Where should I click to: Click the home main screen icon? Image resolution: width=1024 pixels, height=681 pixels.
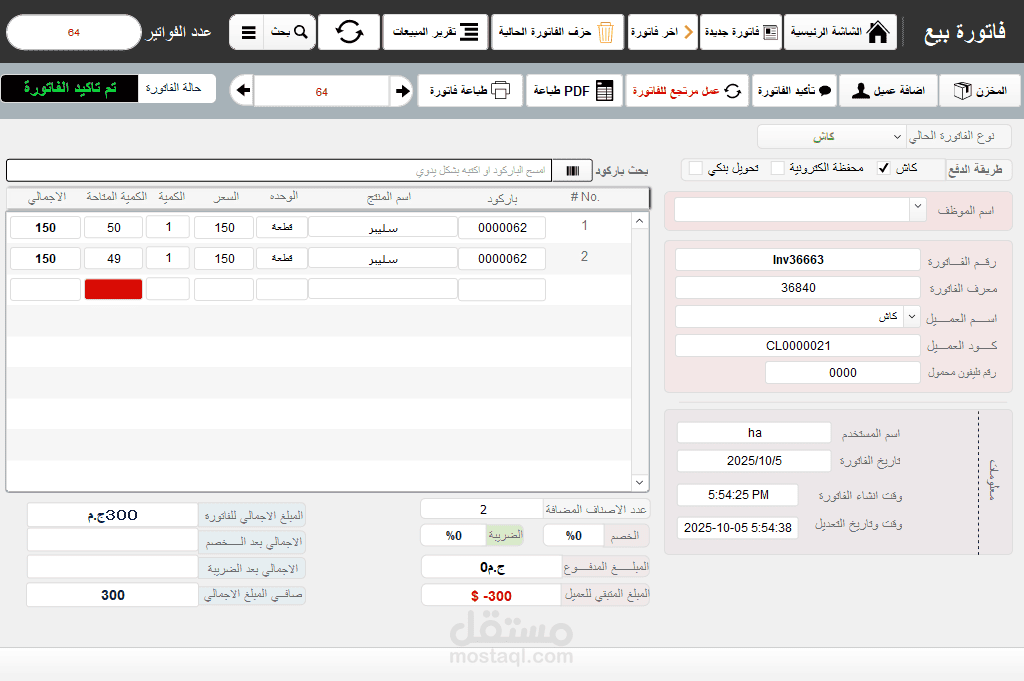878,31
